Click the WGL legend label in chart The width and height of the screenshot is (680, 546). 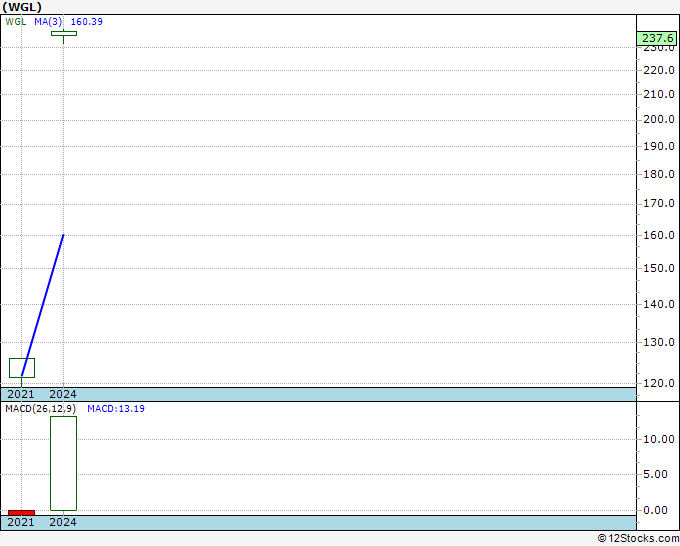[16, 22]
